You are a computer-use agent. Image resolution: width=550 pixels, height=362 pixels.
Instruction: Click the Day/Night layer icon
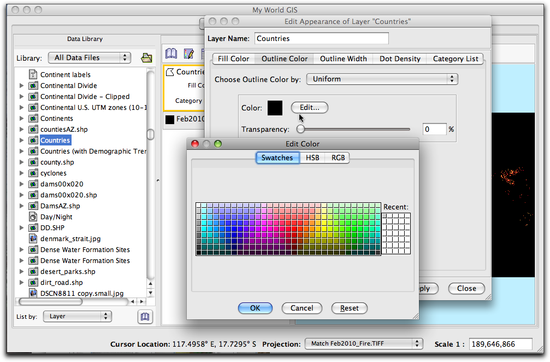(33, 217)
